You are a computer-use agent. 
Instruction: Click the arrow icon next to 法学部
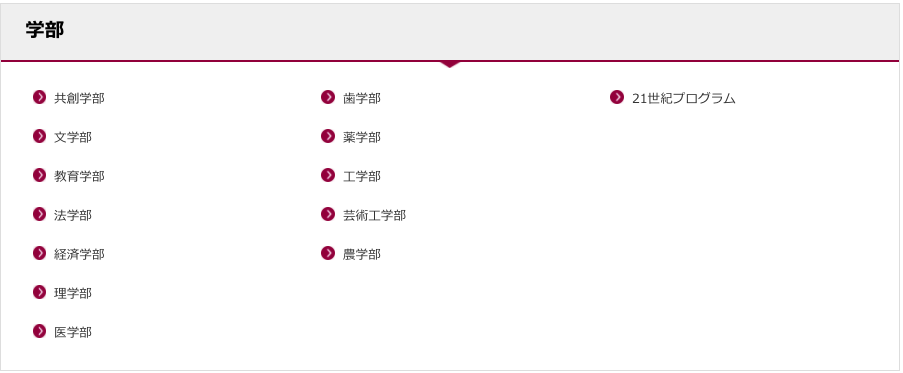(39, 214)
